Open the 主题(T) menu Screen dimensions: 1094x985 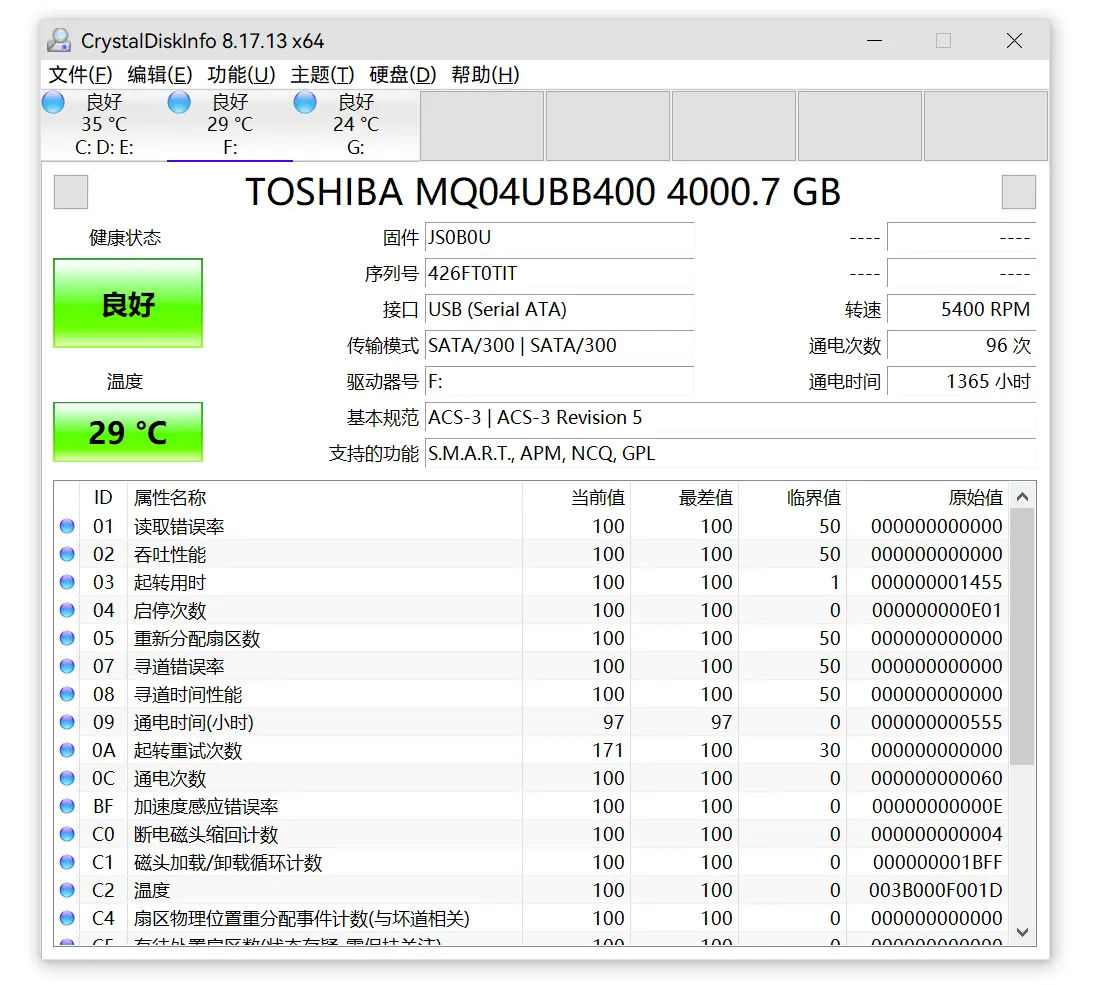coord(322,75)
